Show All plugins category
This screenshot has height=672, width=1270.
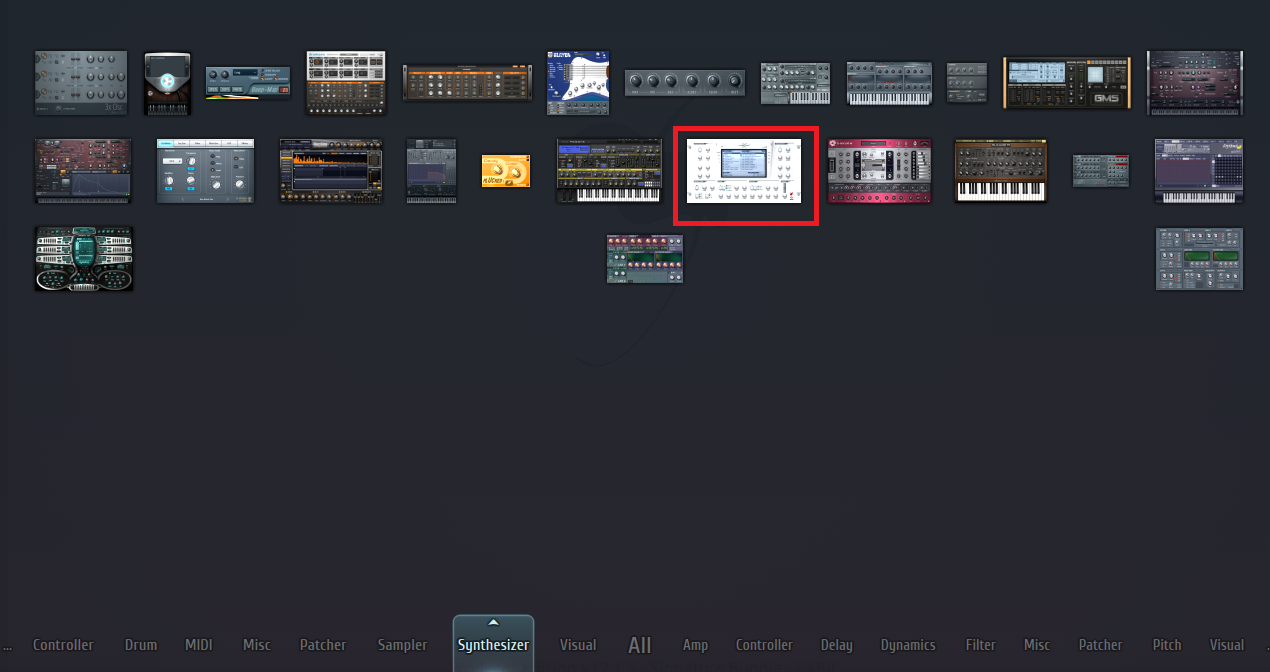coord(640,645)
